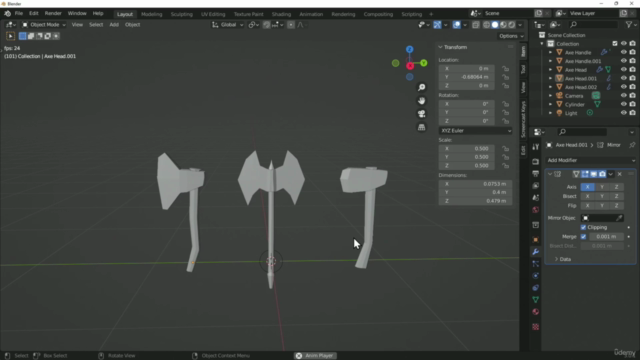The width and height of the screenshot is (640, 360).
Task: Click the pan hand icon in viewport
Action: pos(421,100)
